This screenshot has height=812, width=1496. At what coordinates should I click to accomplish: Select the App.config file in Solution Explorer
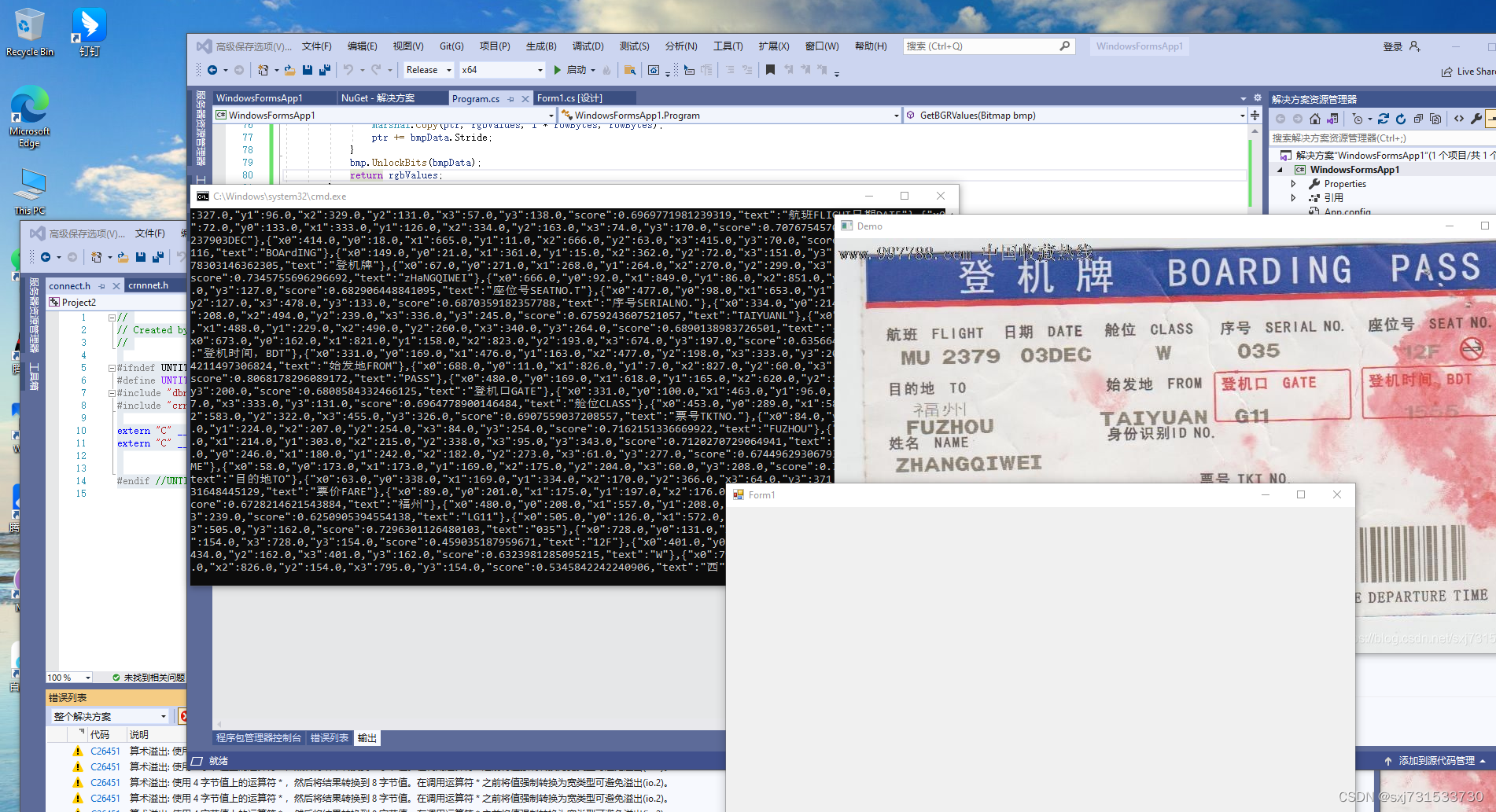tap(1347, 211)
